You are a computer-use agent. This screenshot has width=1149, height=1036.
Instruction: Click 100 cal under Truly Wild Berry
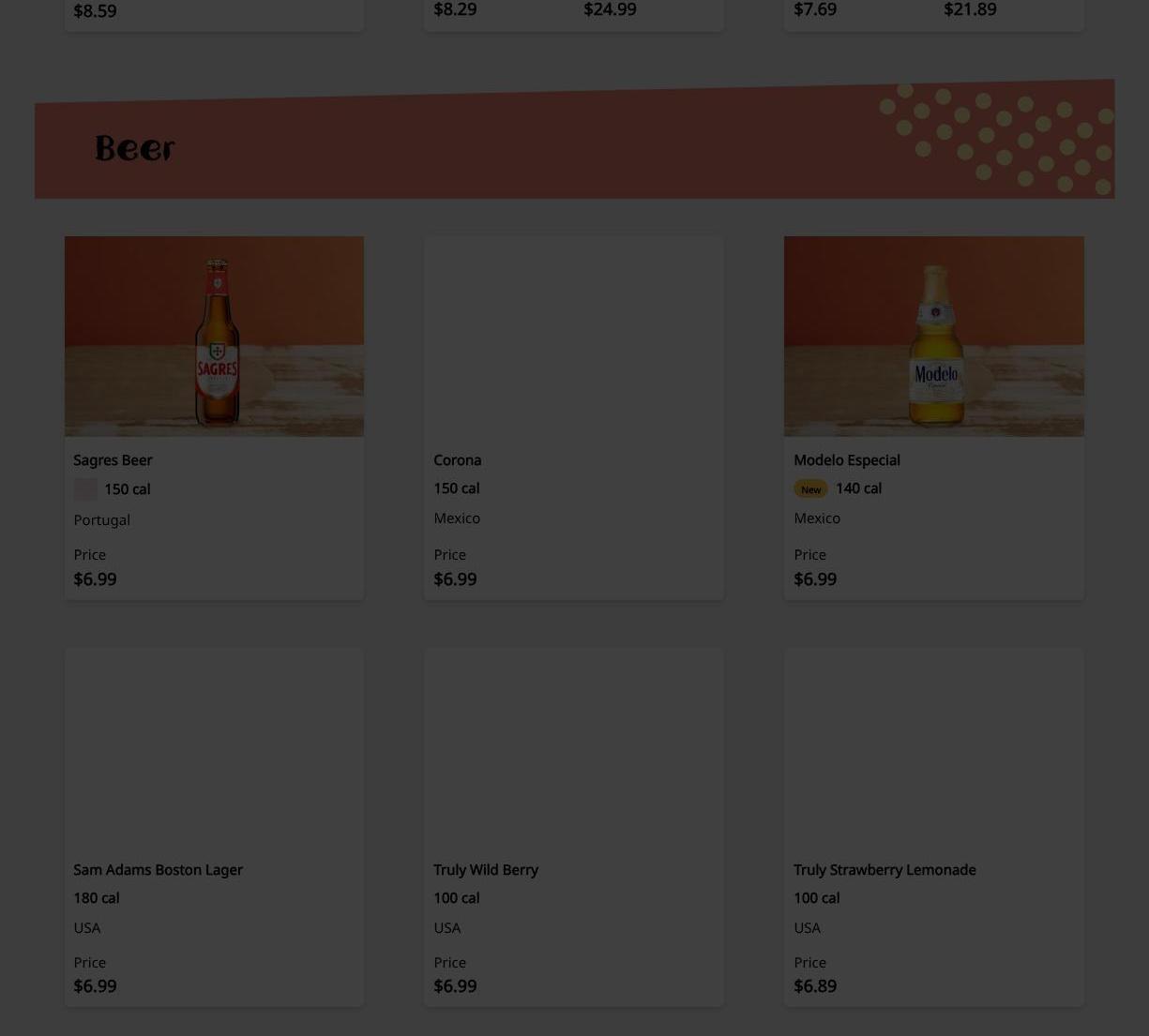point(456,898)
